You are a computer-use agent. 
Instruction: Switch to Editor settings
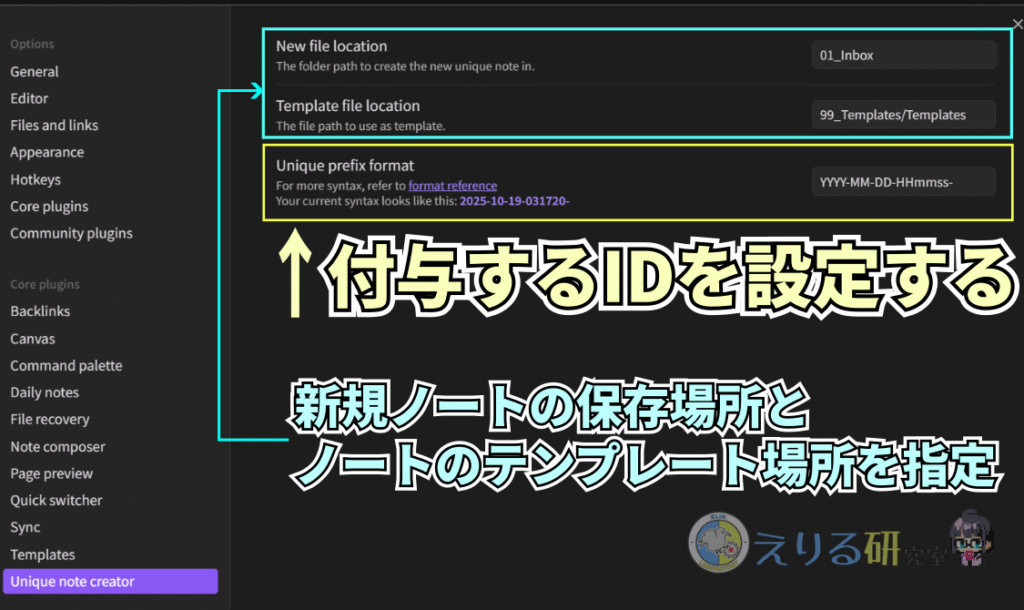point(30,99)
